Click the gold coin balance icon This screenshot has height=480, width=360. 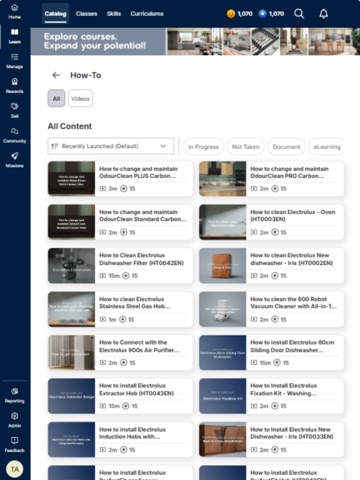coord(231,14)
